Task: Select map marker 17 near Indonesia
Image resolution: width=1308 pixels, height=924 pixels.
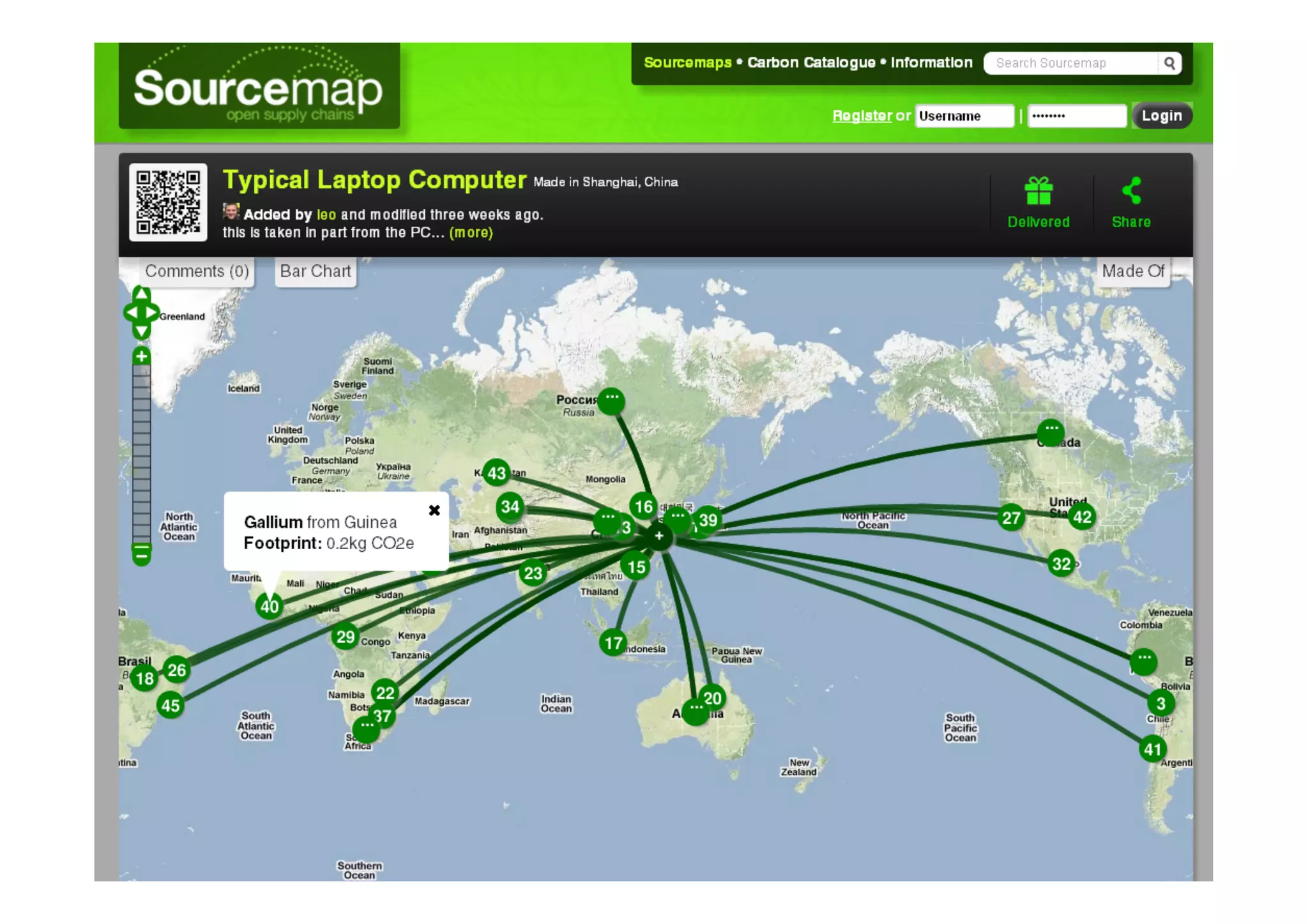Action: coord(613,642)
